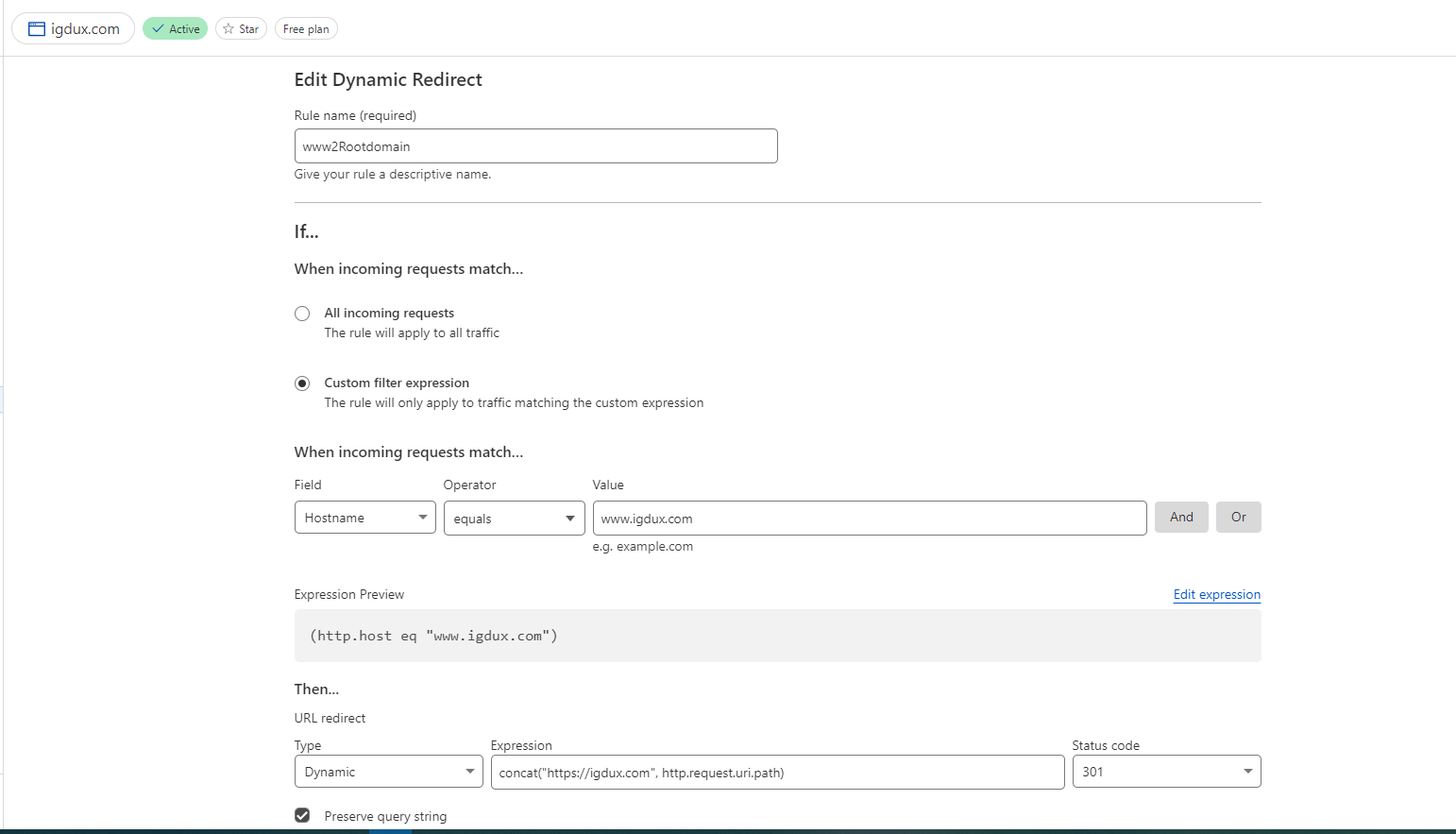The image size is (1456, 834).
Task: Click the Edit expression link
Action: pos(1216,594)
